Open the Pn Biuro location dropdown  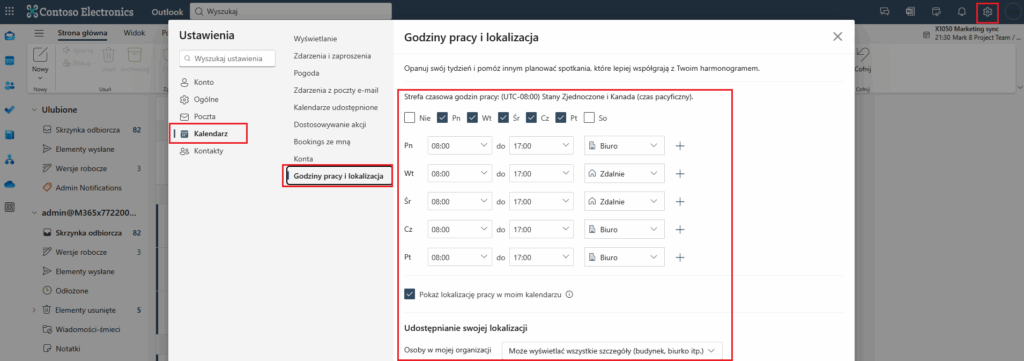(x=624, y=146)
